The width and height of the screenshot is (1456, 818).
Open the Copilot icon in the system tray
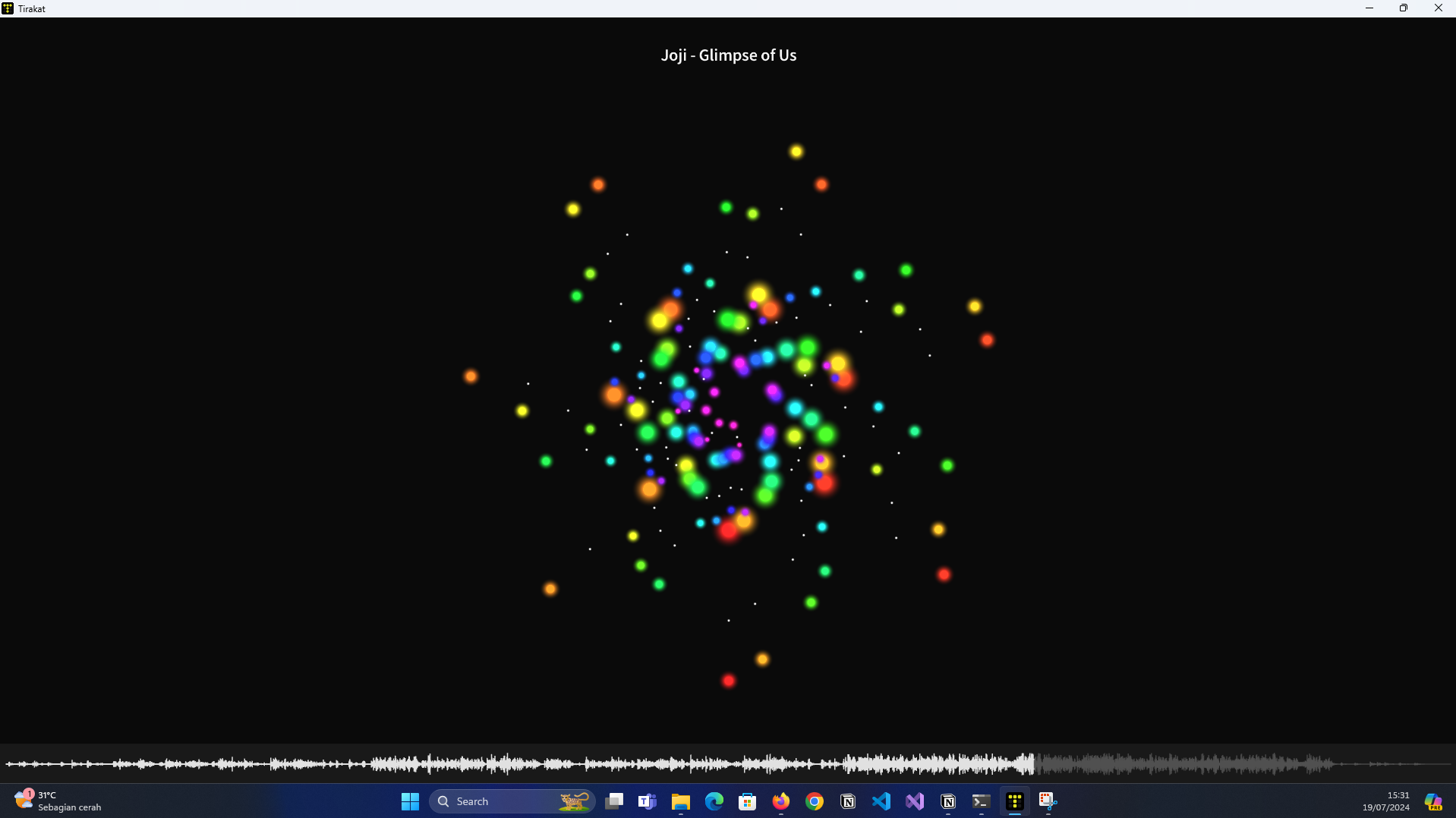point(1433,801)
